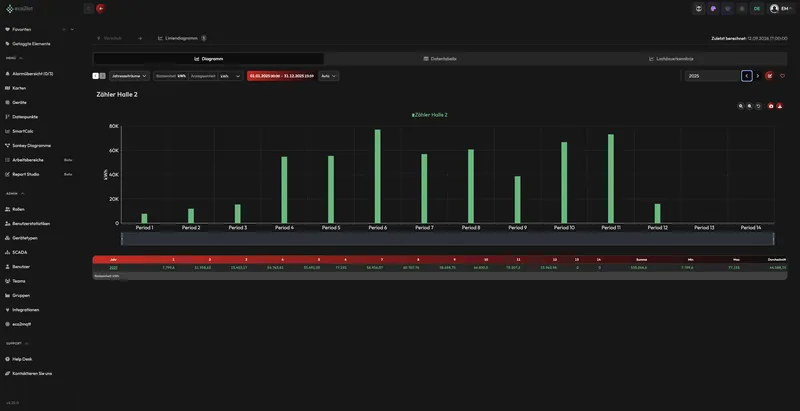Click the Vorschub breadcrumb

[110, 38]
